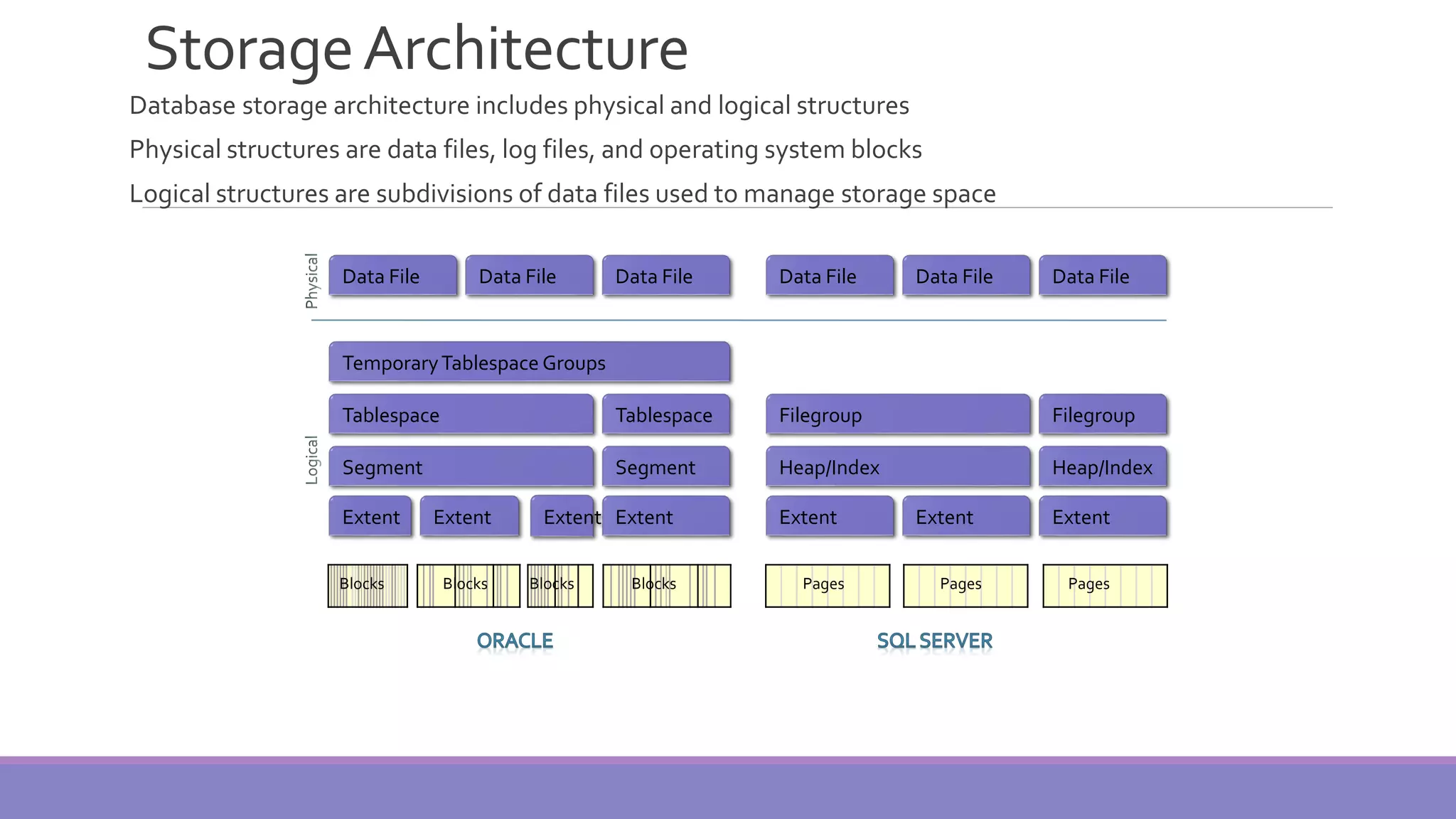Screen dimensions: 1456x819
Task: Click the Temporary Tablespace Groups box
Action: click(529, 363)
